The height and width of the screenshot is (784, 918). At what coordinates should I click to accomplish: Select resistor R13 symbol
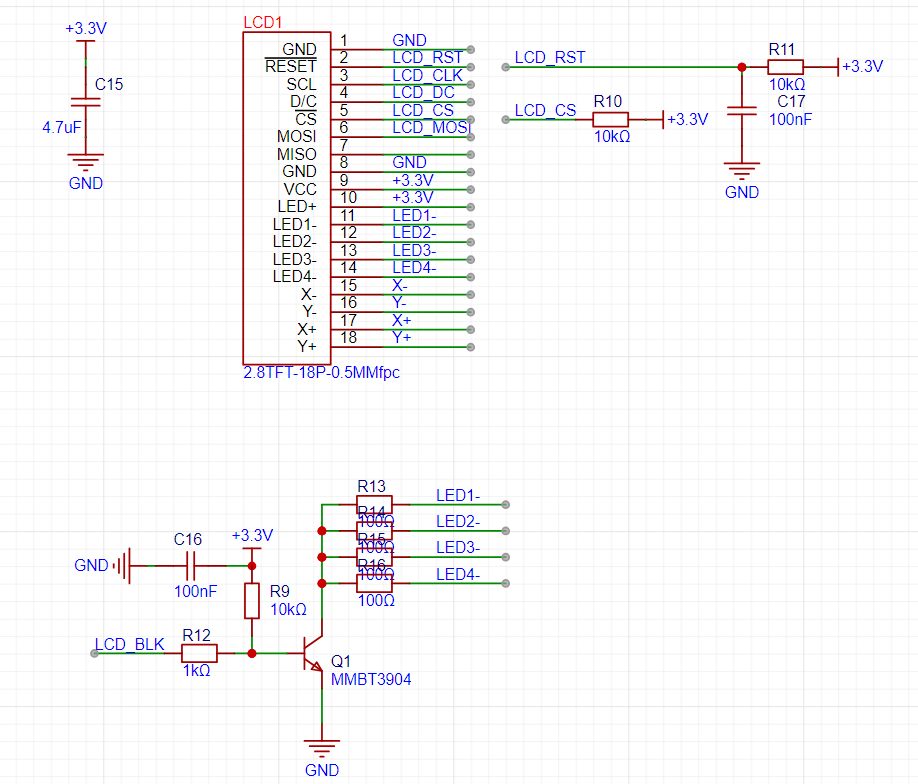(374, 504)
